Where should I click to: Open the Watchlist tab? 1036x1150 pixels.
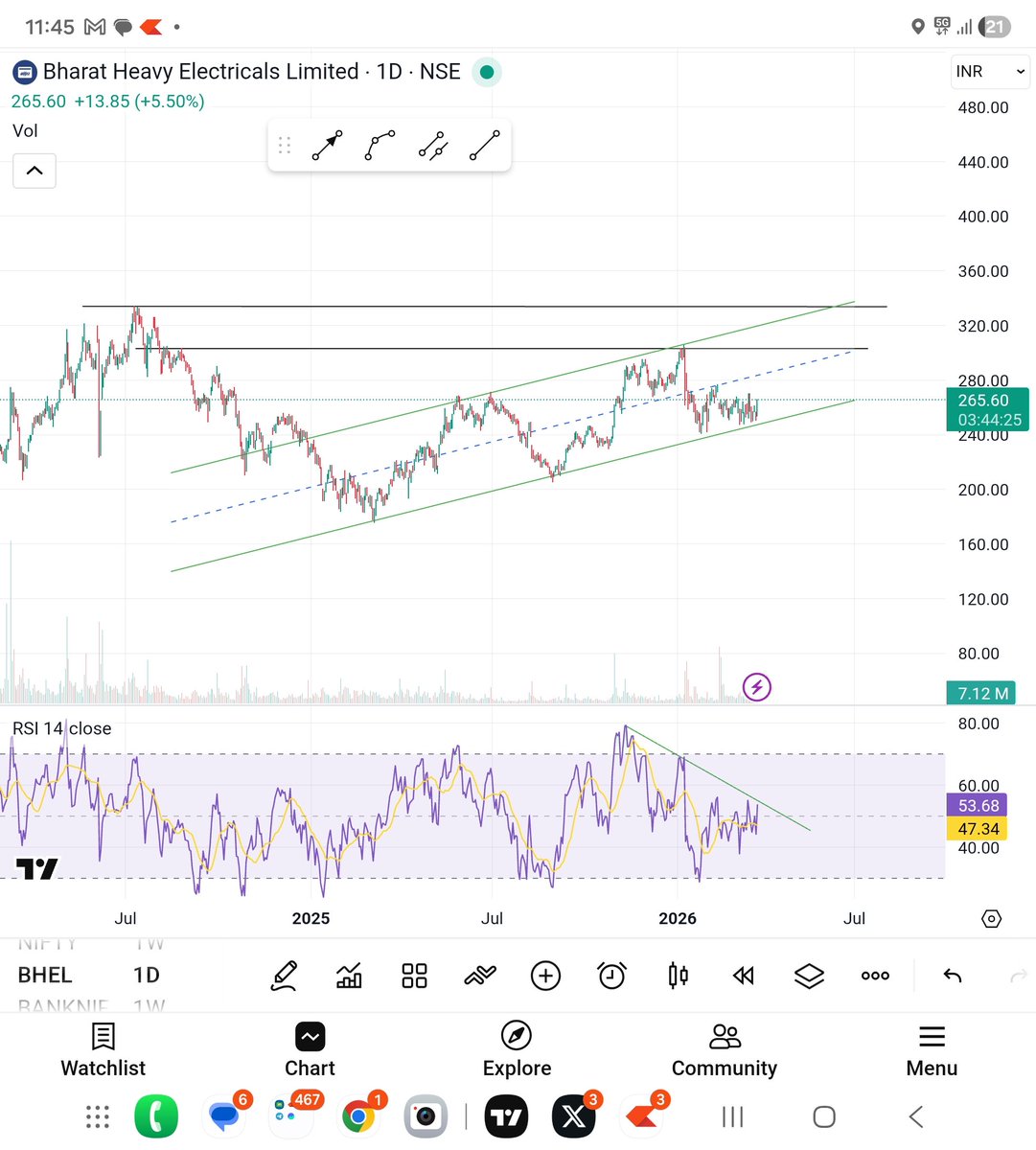coord(103,1050)
